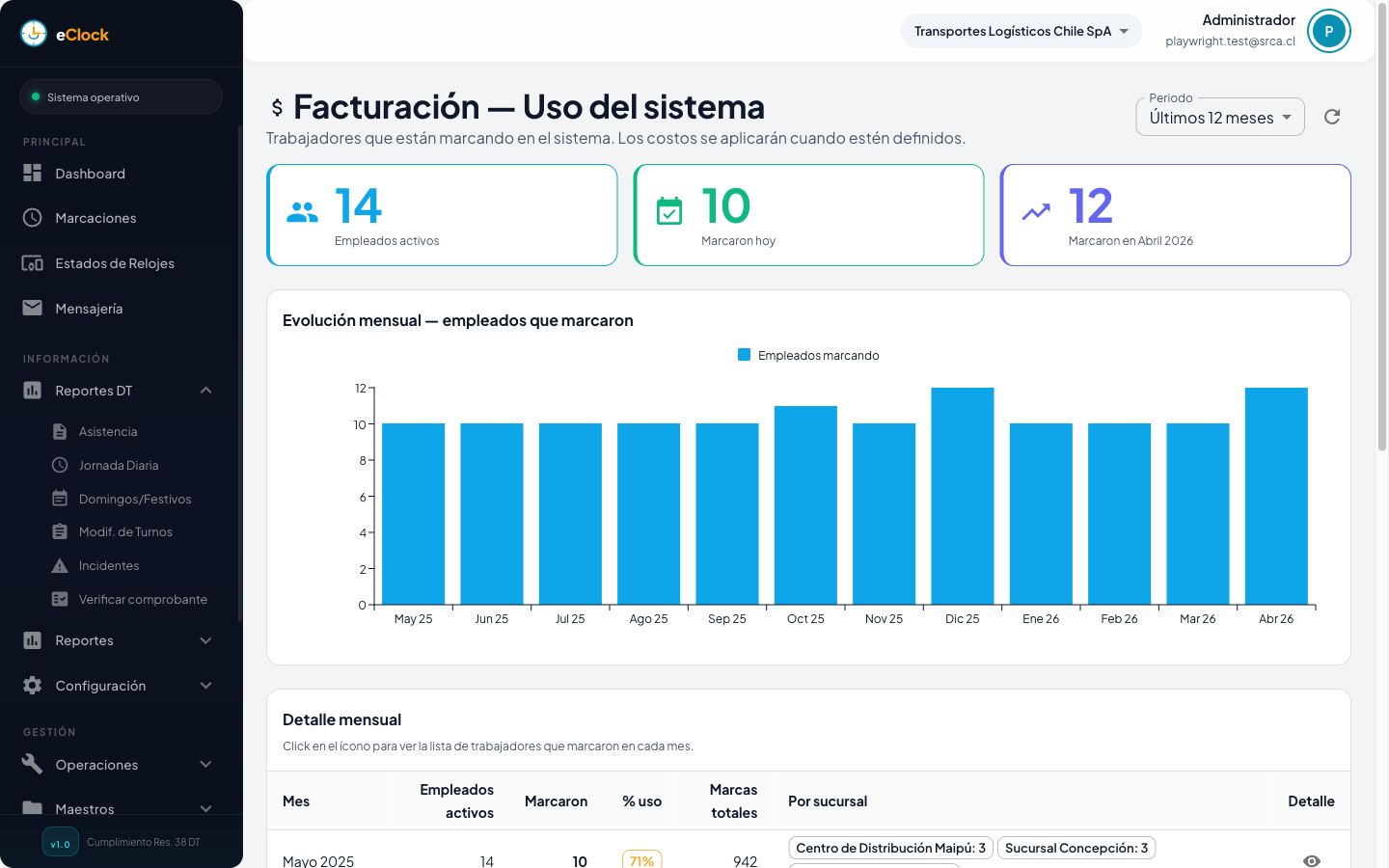Click the Empleados activos people icon
Screen dimensions: 1389x868
302,210
